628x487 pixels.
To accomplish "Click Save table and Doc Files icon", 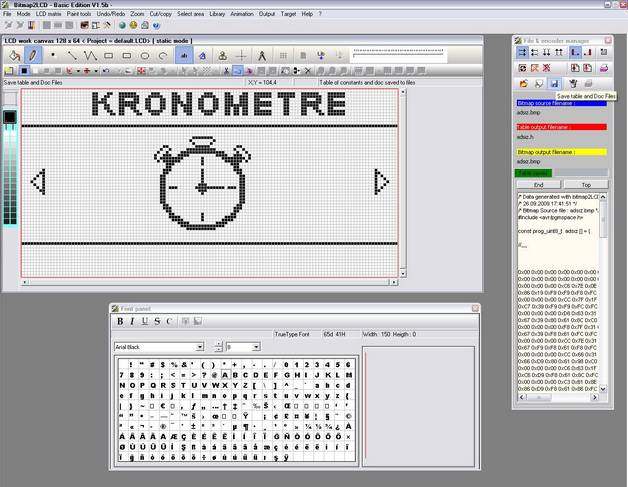I will pyautogui.click(x=555, y=83).
